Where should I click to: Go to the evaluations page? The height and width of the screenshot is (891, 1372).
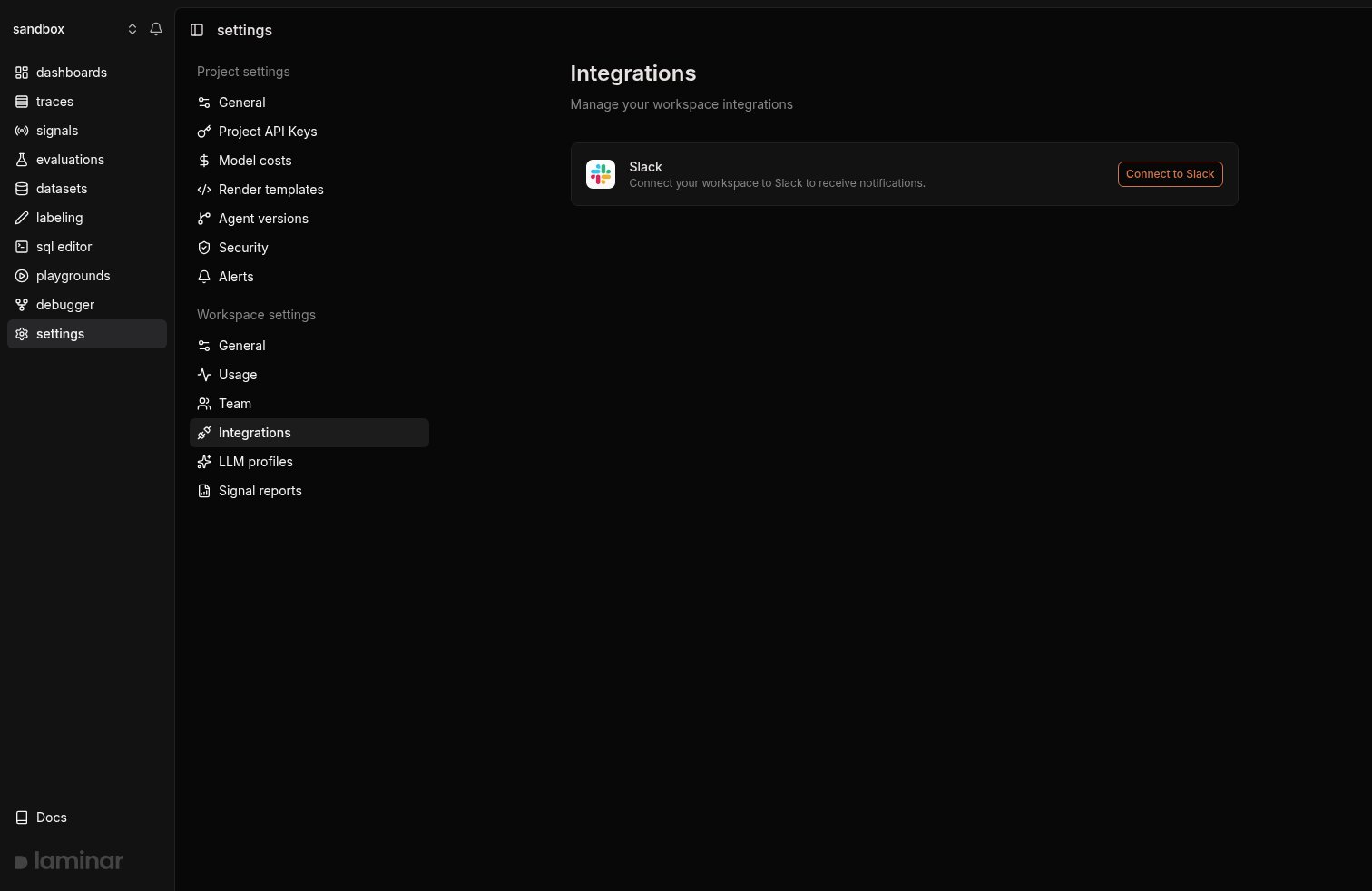click(87, 160)
